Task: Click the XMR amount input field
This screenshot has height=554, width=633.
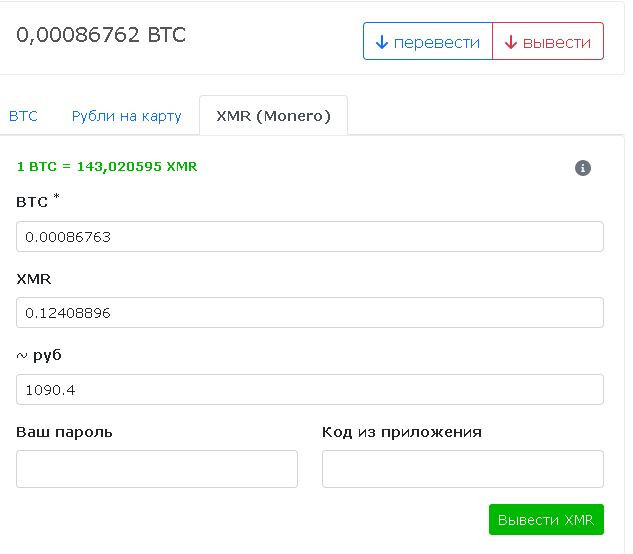Action: (310, 313)
